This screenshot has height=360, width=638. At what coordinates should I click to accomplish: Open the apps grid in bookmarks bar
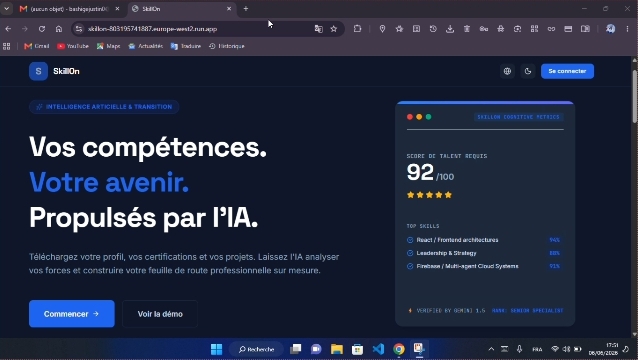click(x=7, y=46)
